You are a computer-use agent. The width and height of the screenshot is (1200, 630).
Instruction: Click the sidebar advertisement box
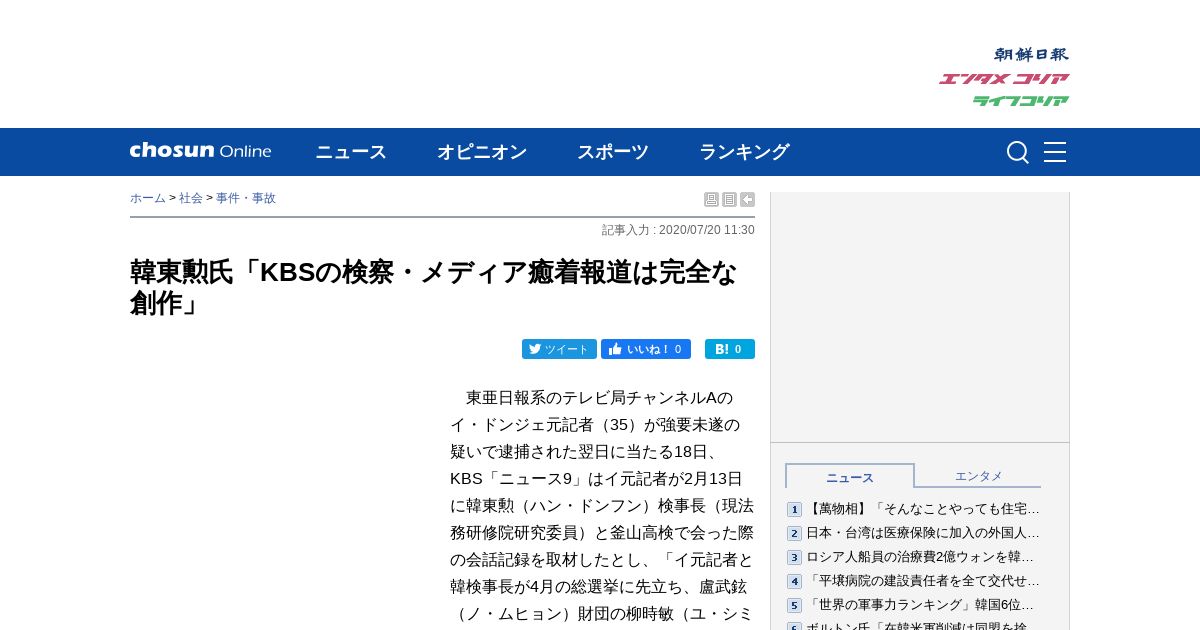click(x=920, y=317)
